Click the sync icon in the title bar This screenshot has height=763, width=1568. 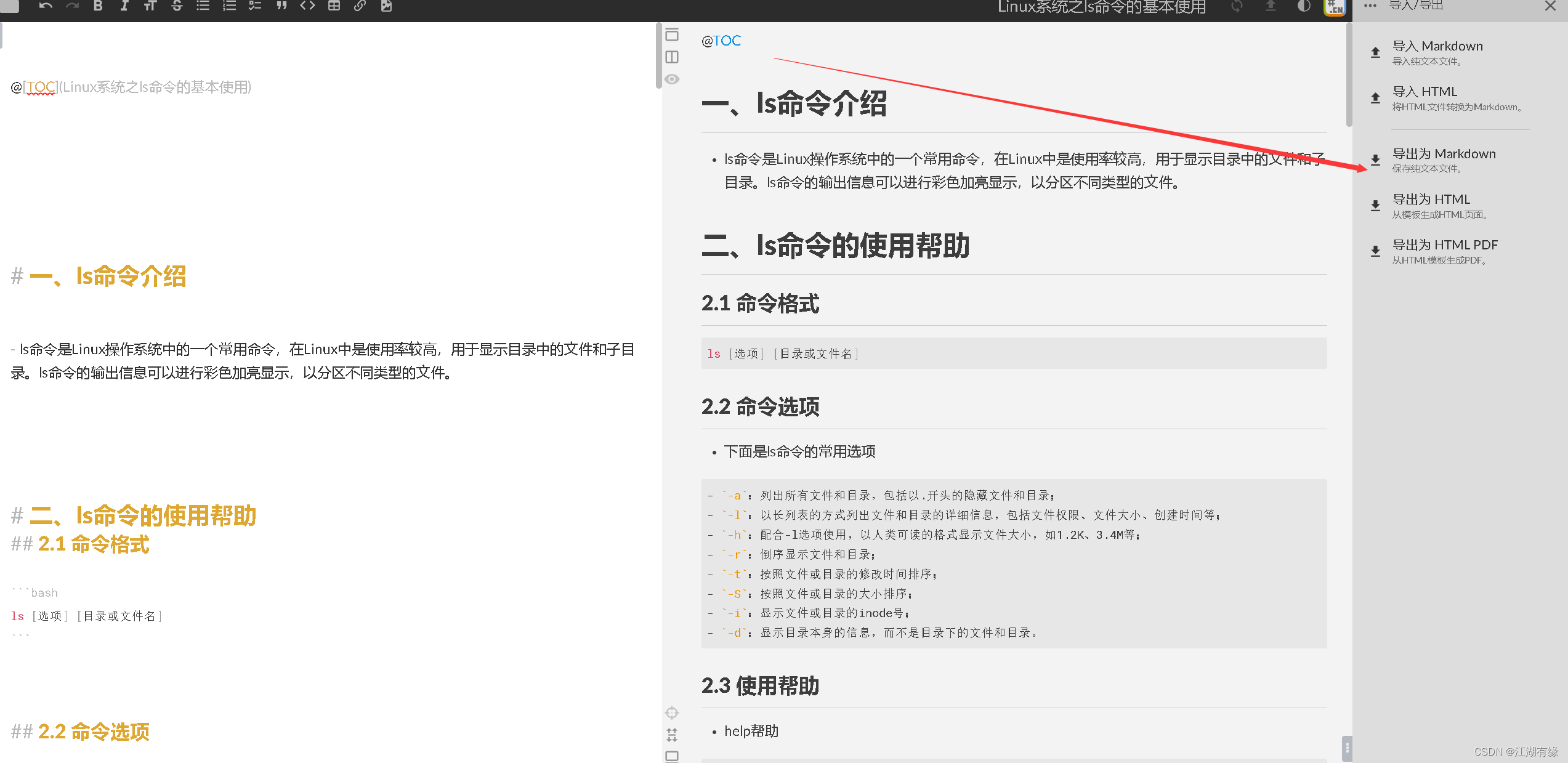coord(1236,6)
